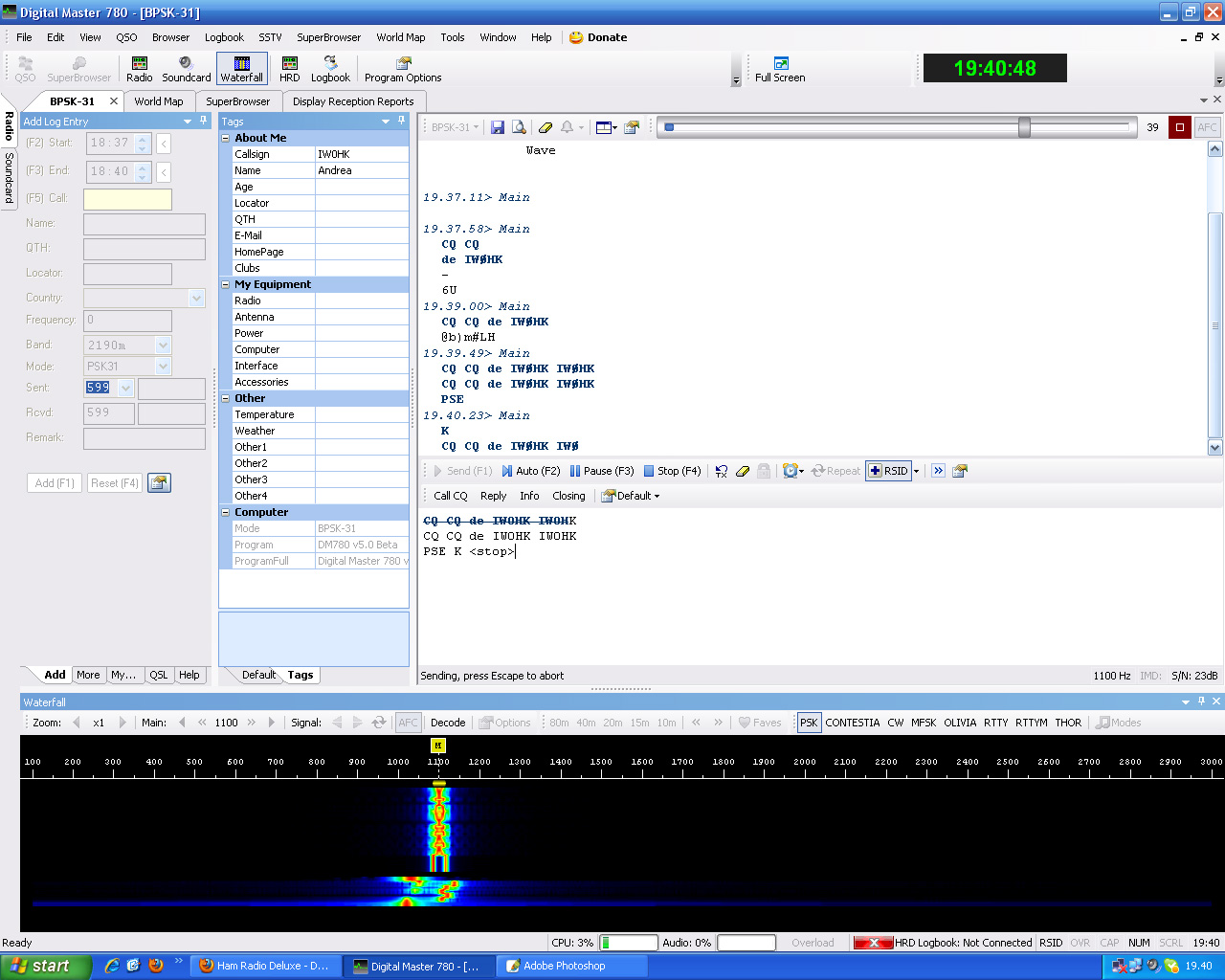Click the Donate menu item

(598, 37)
